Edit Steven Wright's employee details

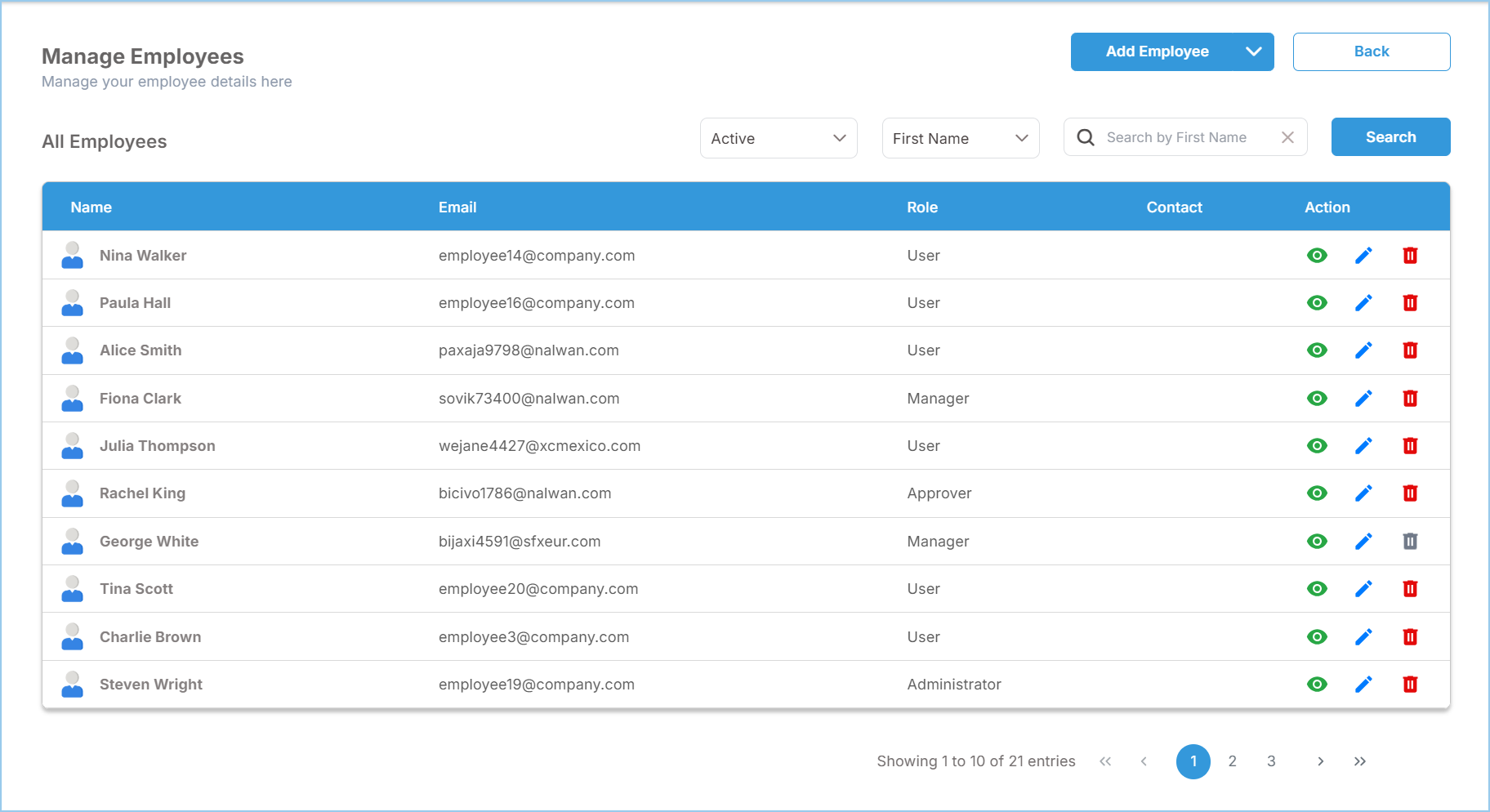coord(1363,685)
